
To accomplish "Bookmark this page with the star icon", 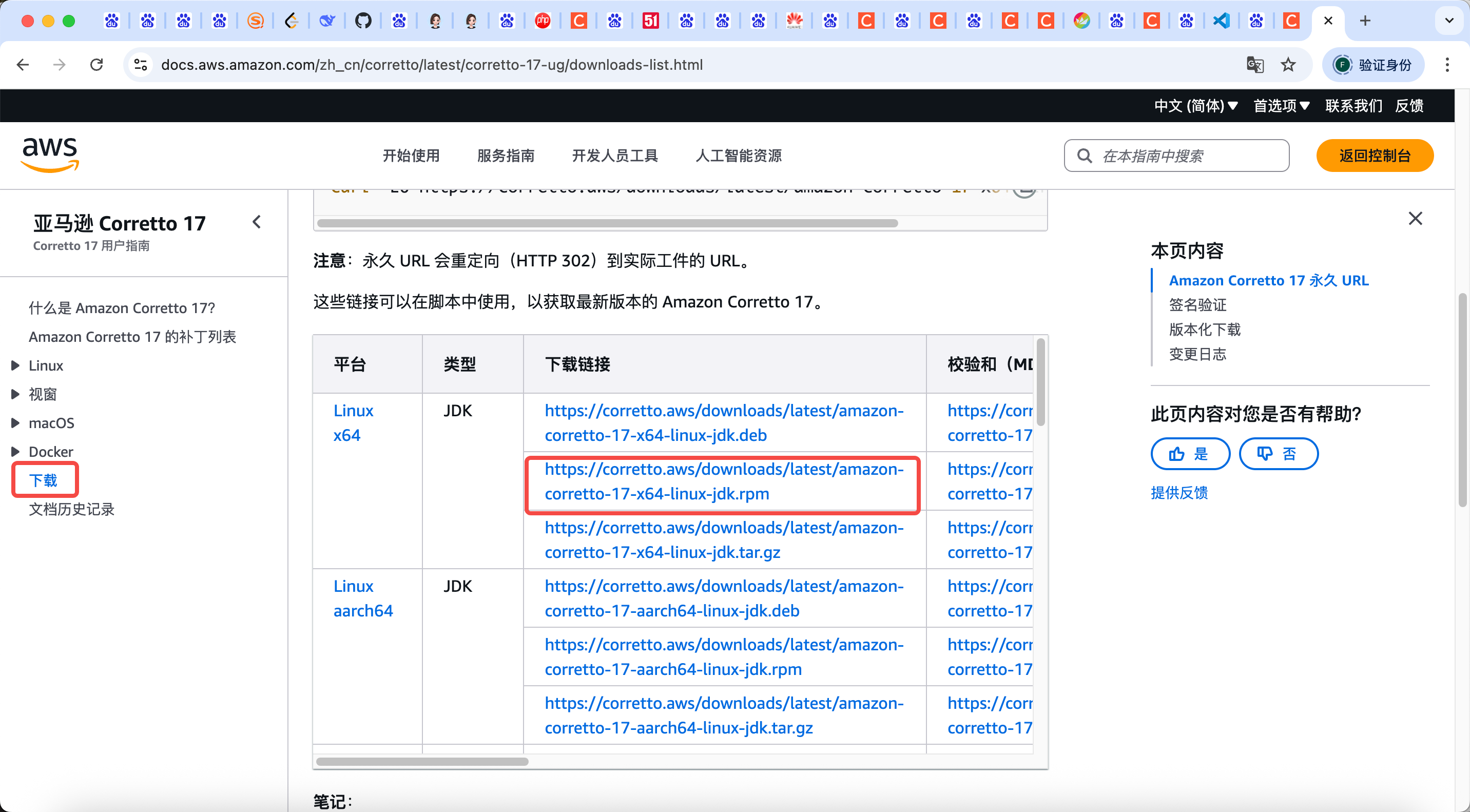I will coord(1288,65).
